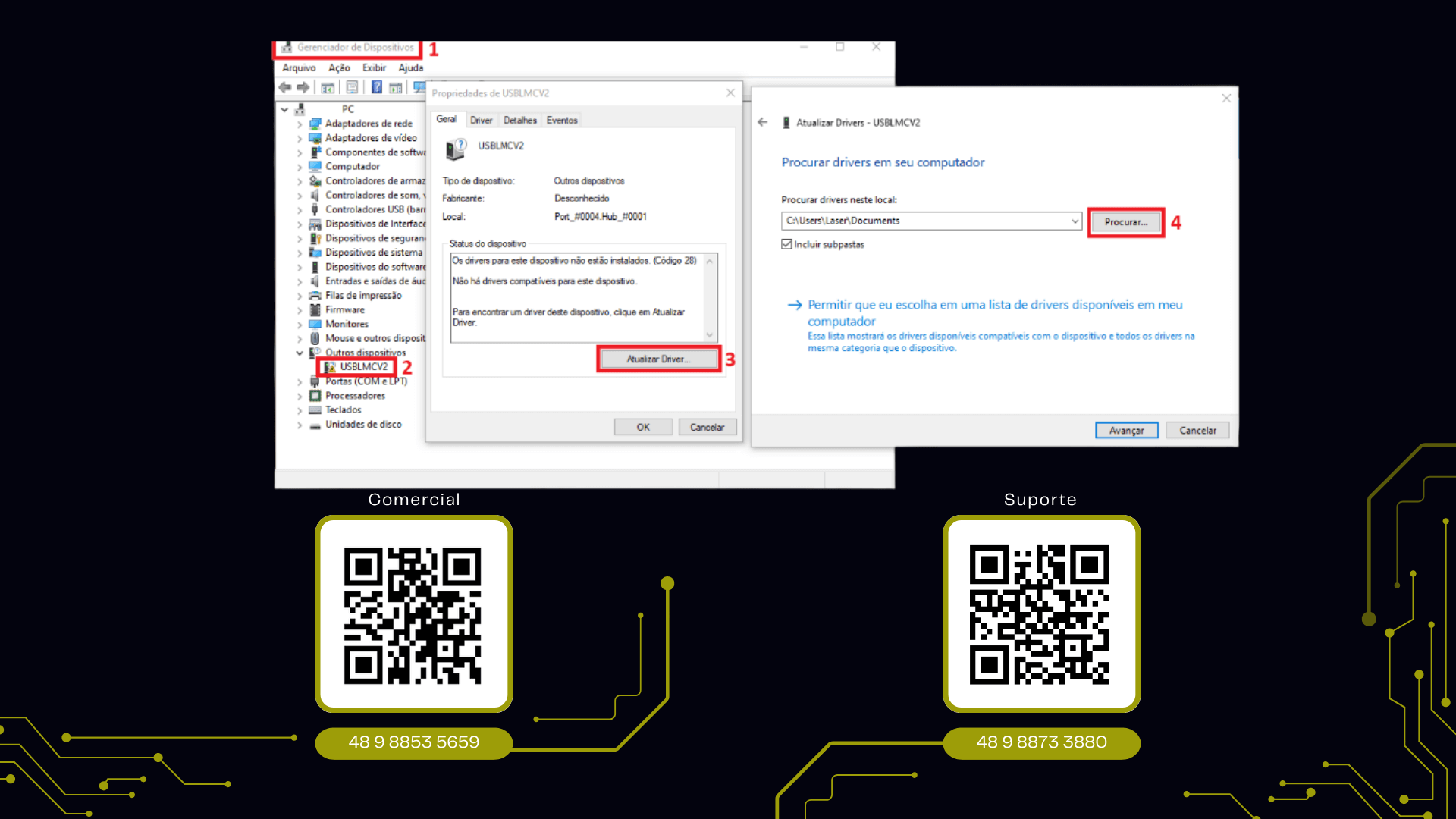Select the Teclados tree row
This screenshot has width=1456, height=819.
coord(343,410)
